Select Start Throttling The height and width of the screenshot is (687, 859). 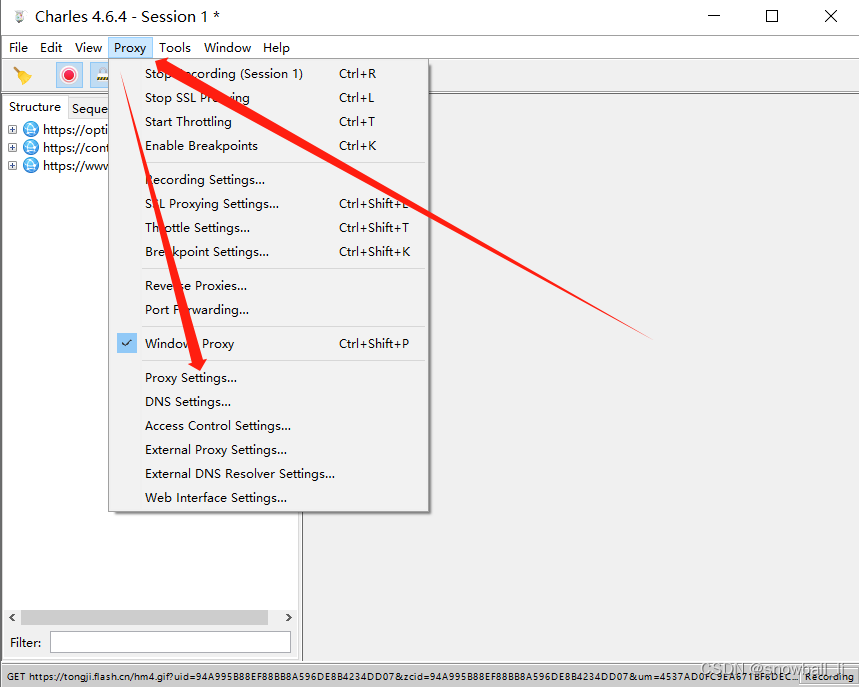268,122
